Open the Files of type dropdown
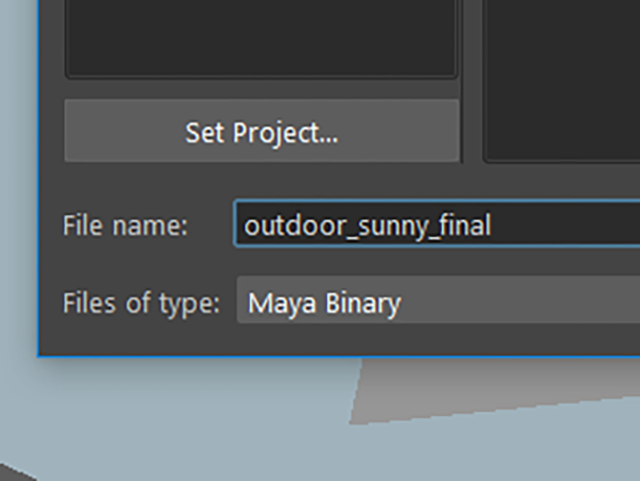The image size is (640, 481). pyautogui.click(x=438, y=300)
